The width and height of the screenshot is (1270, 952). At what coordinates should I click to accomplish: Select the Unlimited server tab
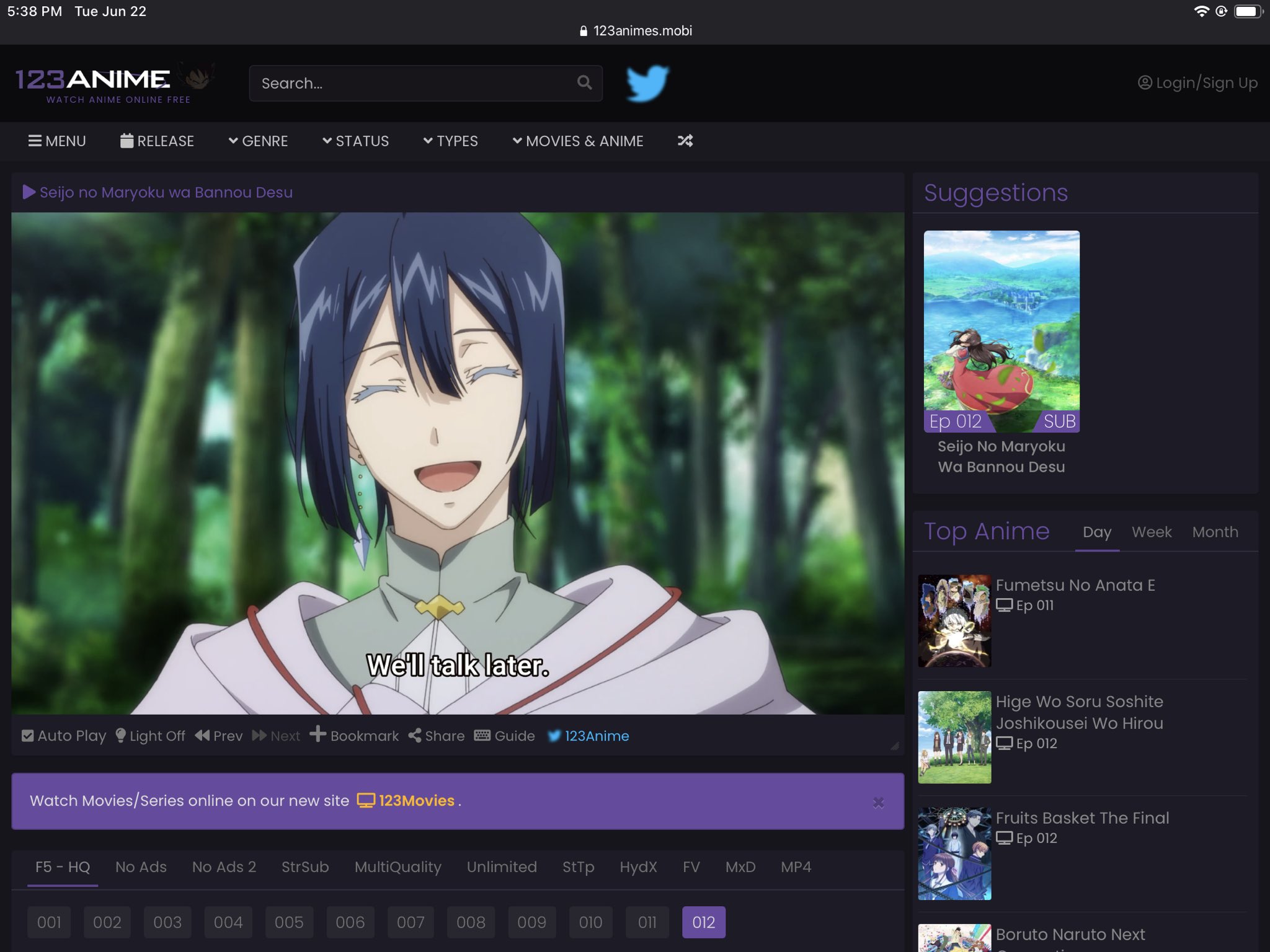[x=502, y=866]
